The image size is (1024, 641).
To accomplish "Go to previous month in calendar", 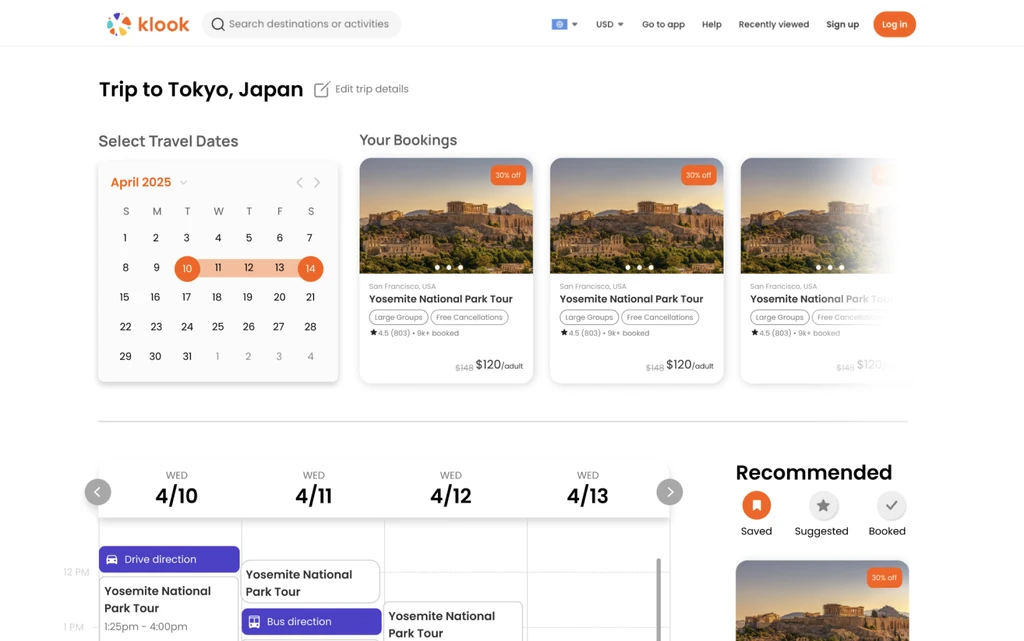I will [299, 182].
